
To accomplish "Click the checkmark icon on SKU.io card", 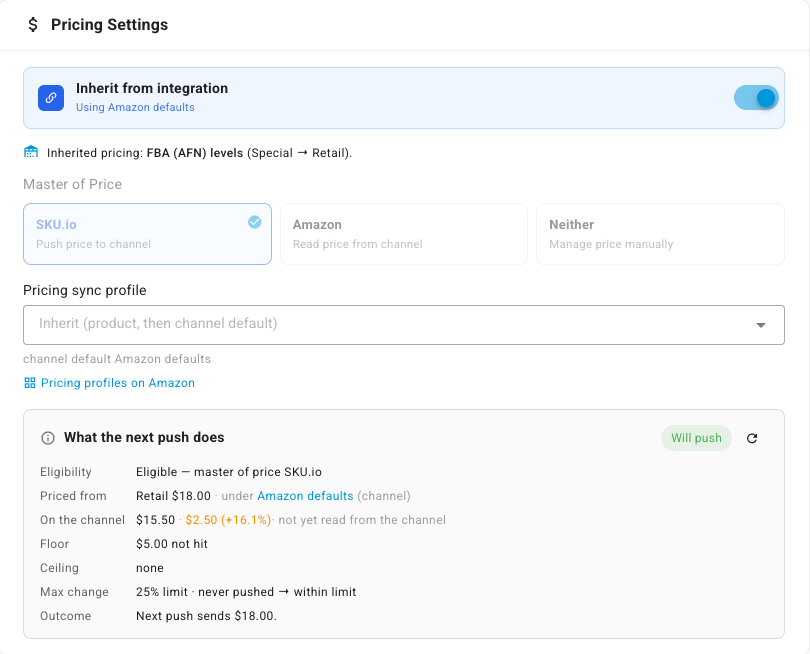I will pos(255,222).
